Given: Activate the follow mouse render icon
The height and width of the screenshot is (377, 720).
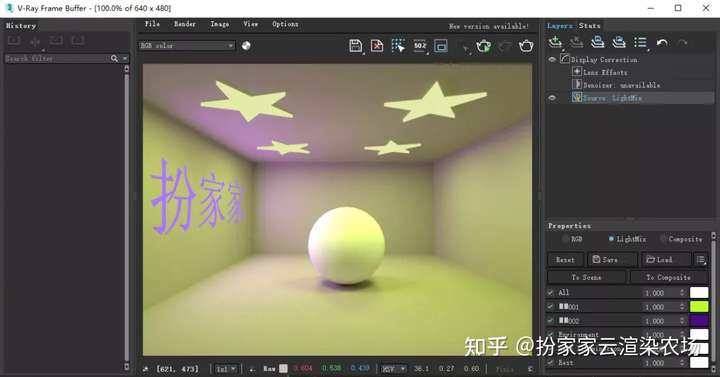Looking at the screenshot, I should coord(398,46).
